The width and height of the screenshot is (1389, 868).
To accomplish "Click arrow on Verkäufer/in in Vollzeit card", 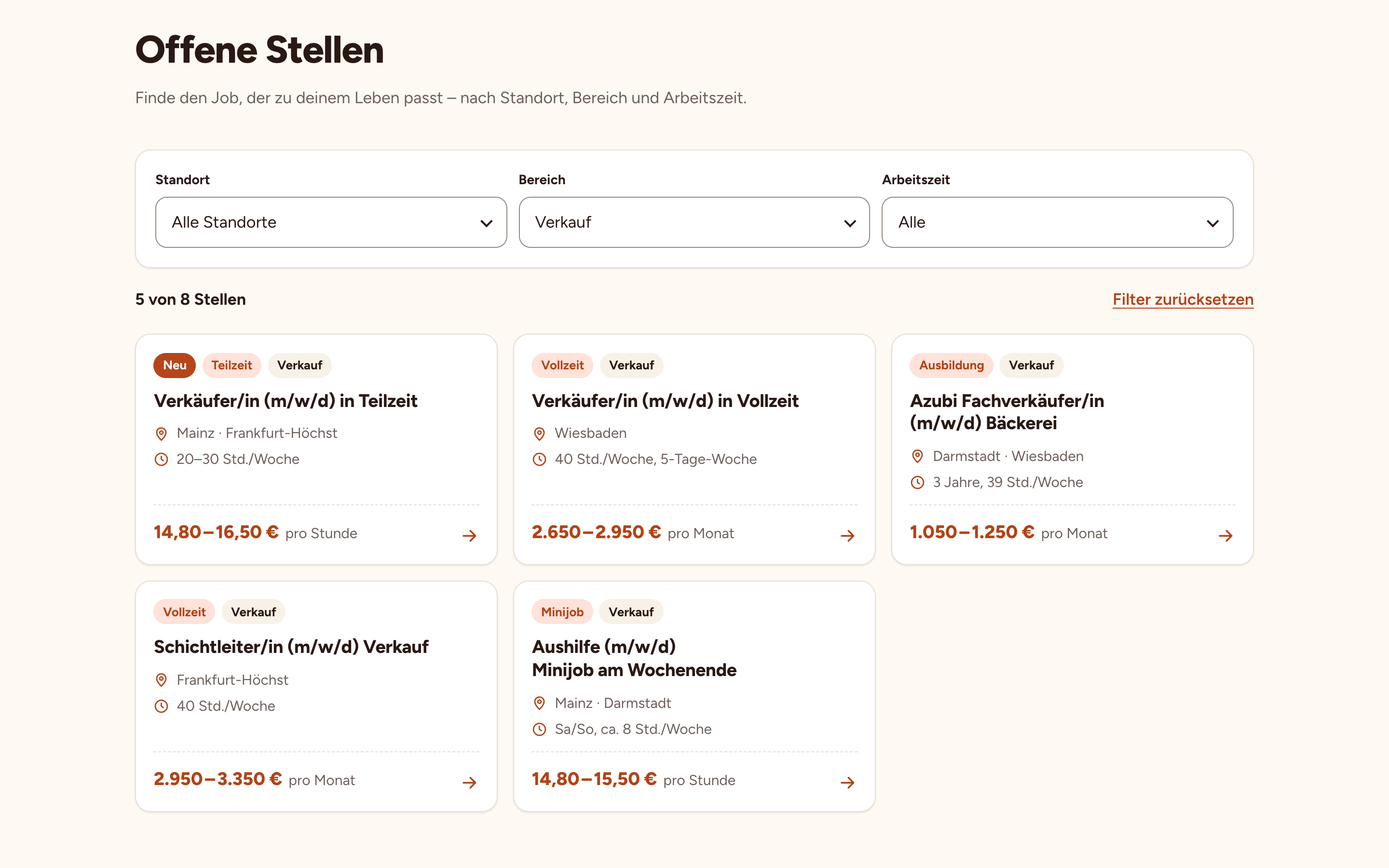I will click(x=847, y=536).
